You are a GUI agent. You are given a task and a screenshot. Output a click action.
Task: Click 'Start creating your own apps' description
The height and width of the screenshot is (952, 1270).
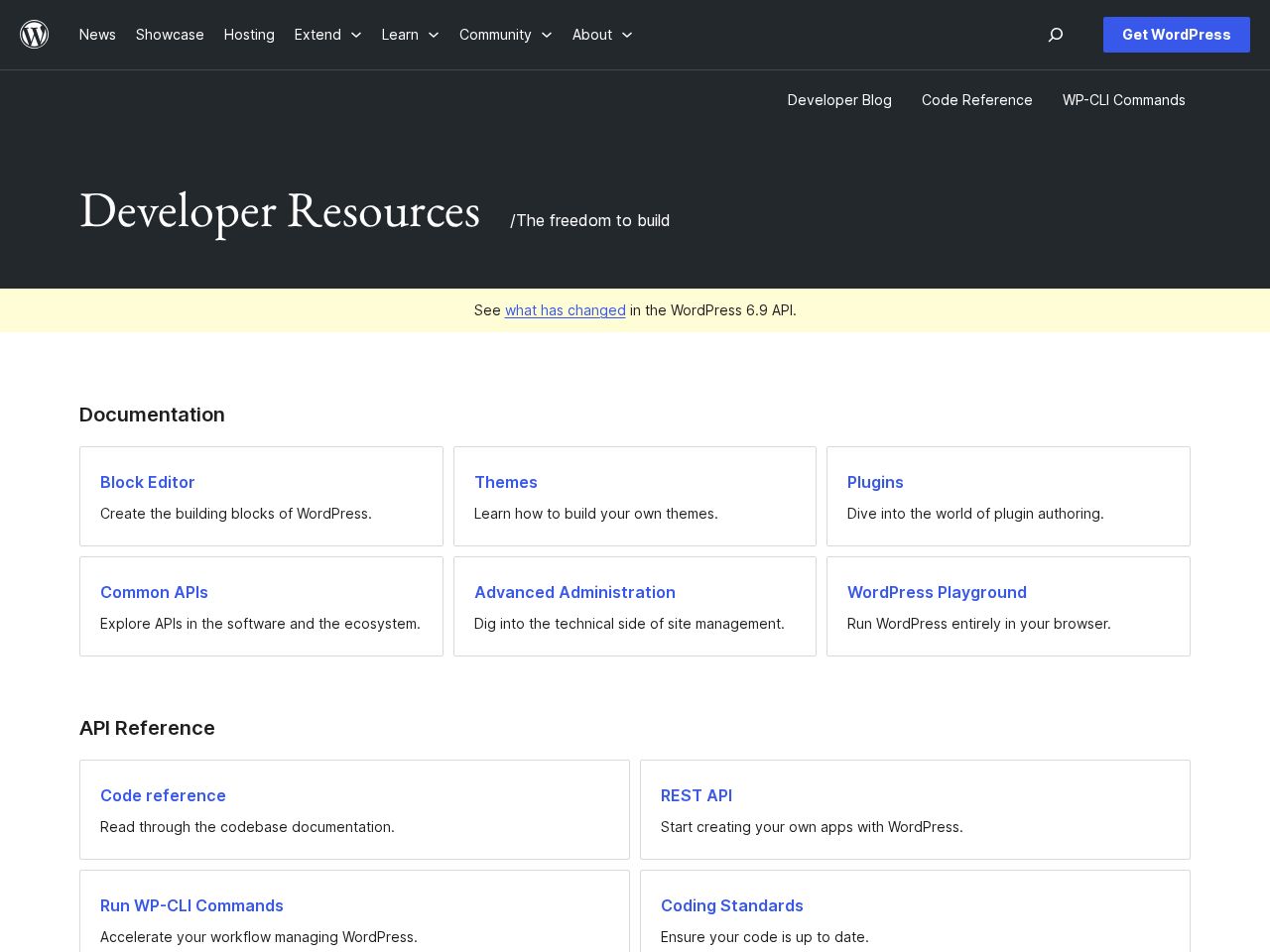click(x=812, y=827)
